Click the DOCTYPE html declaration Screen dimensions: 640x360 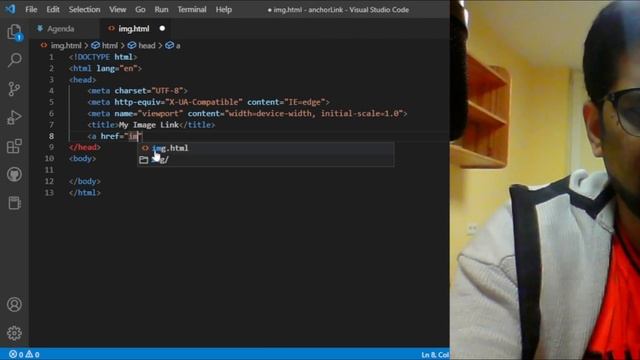[103, 57]
